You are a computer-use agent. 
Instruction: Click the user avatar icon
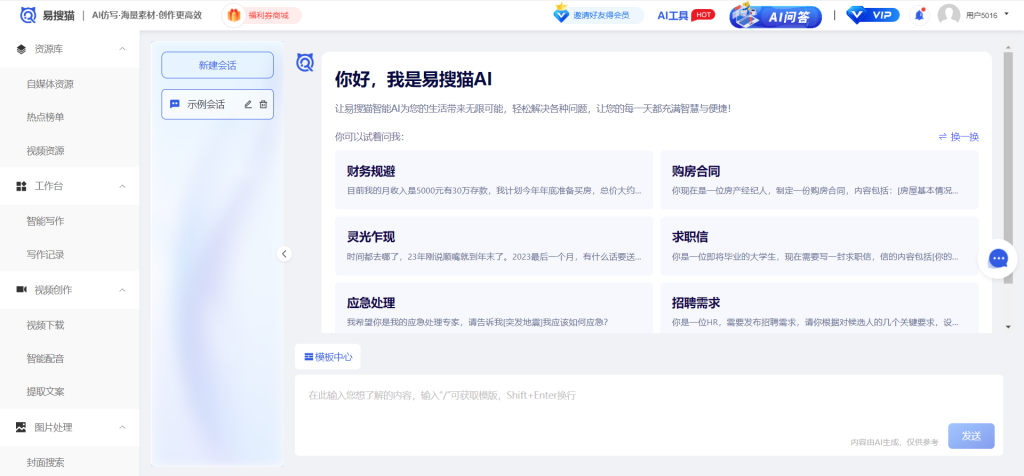[x=949, y=15]
